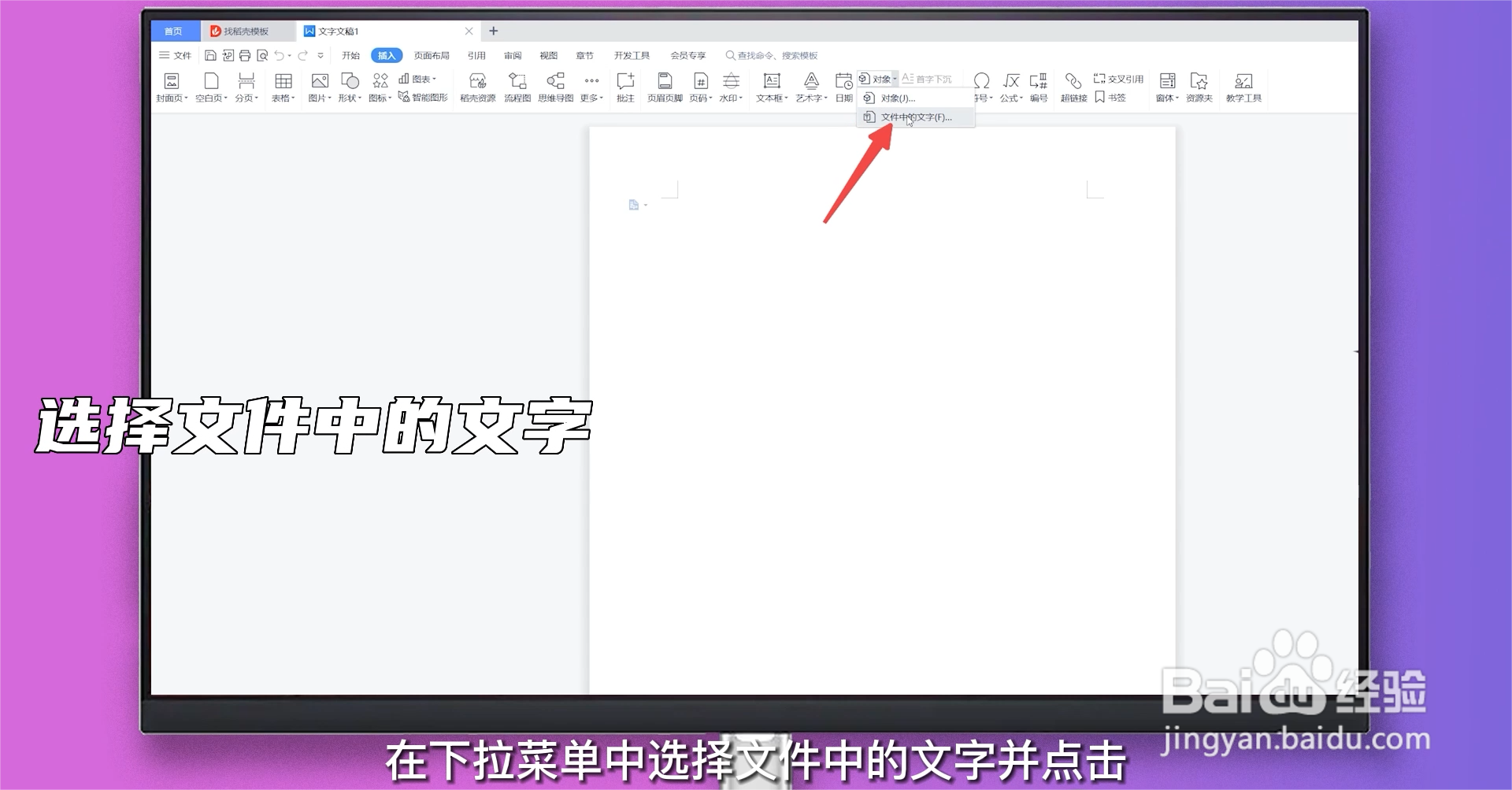Switch to Developer Tools (开发工具) tab
Viewport: 1512px width, 790px height.
coord(632,55)
